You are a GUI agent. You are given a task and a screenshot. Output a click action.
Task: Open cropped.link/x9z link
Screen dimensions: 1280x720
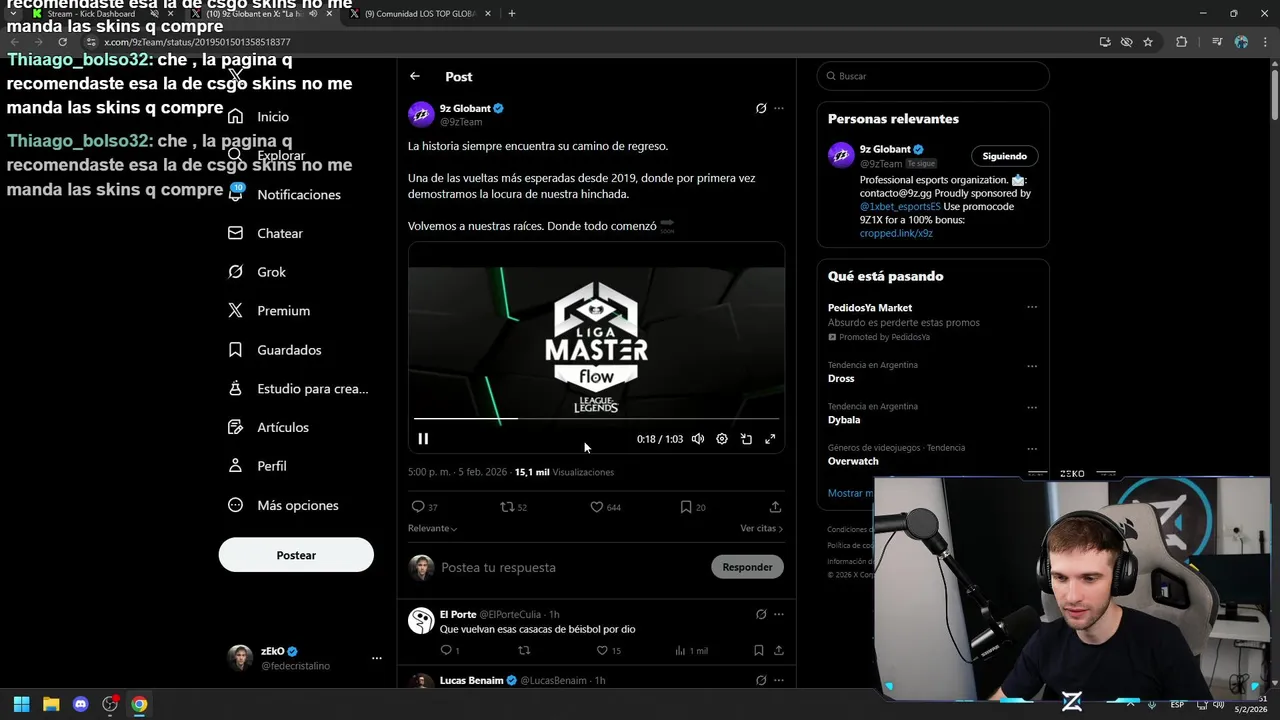[x=896, y=233]
